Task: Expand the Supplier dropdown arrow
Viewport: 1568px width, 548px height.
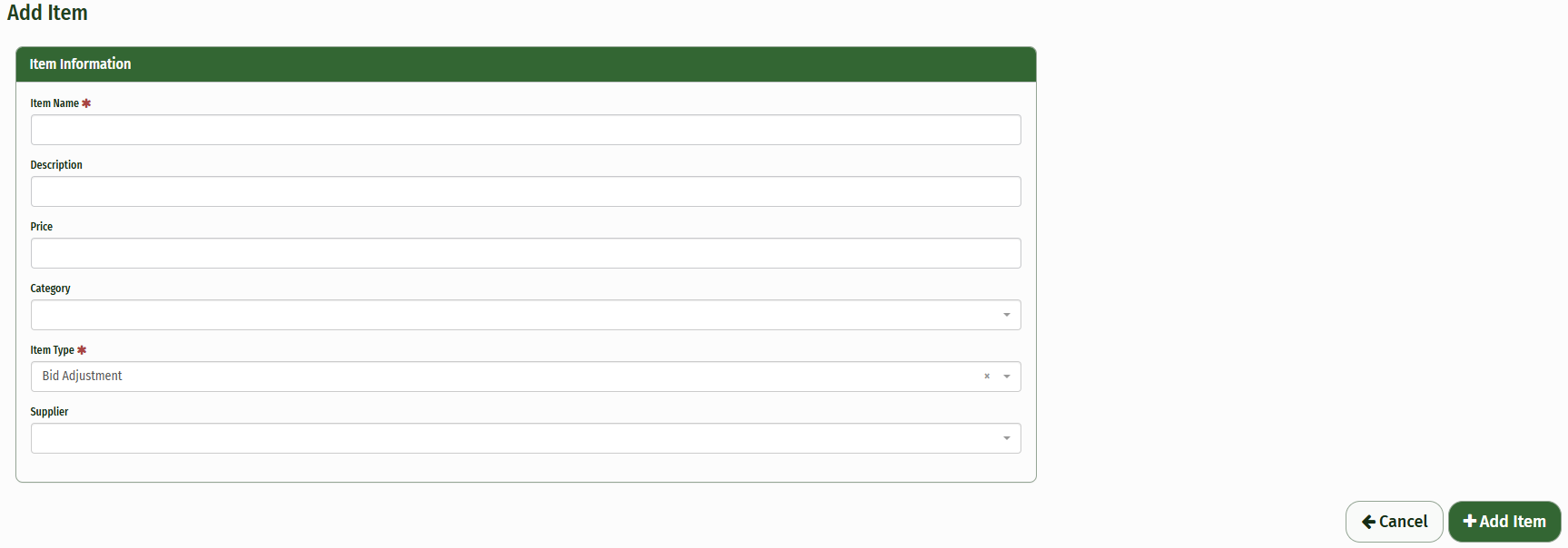Action: tap(1006, 438)
